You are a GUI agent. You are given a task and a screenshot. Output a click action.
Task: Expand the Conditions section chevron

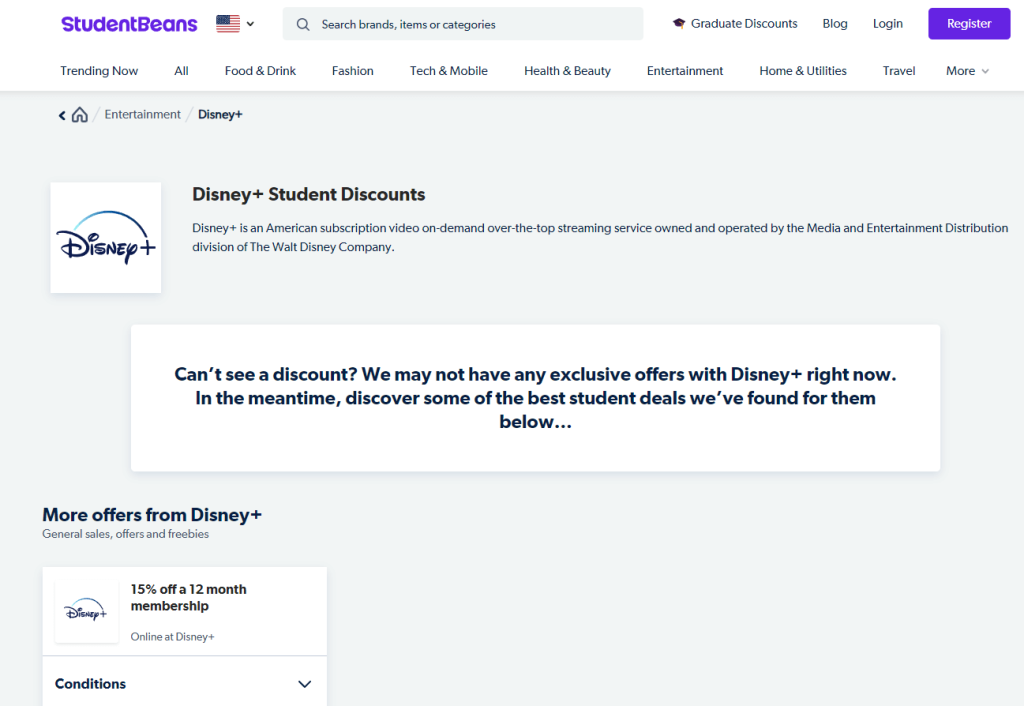coord(304,684)
